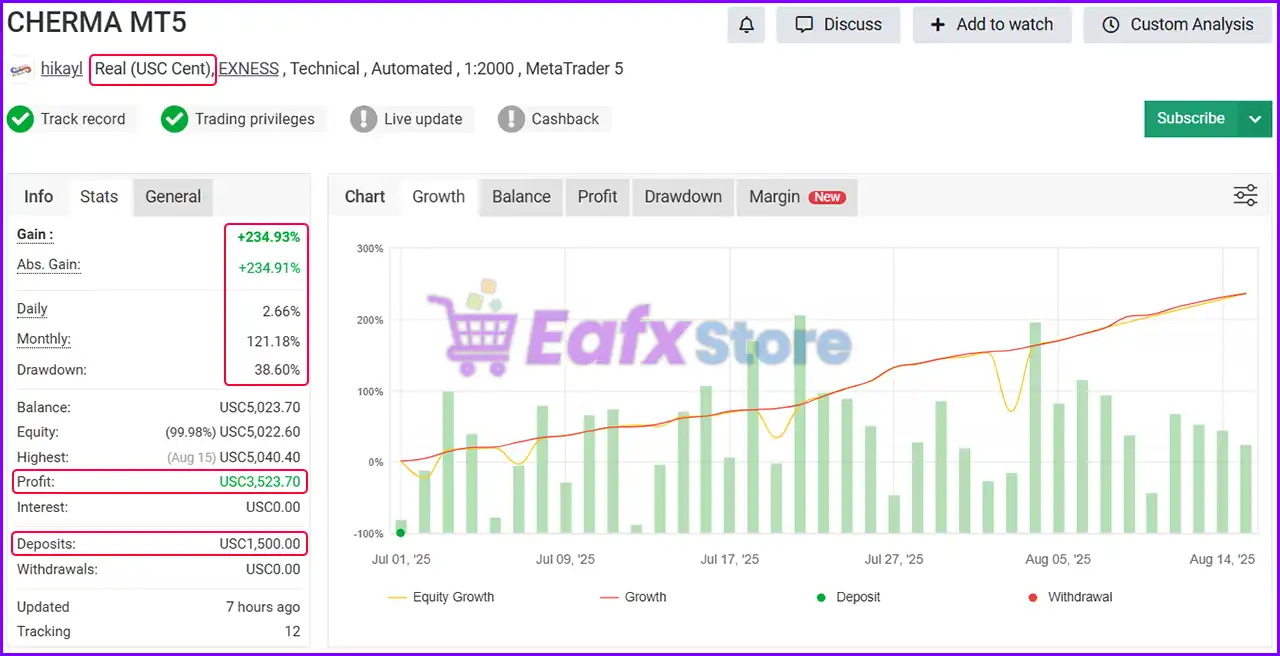Click the Profit label
This screenshot has height=656, width=1280.
36,482
